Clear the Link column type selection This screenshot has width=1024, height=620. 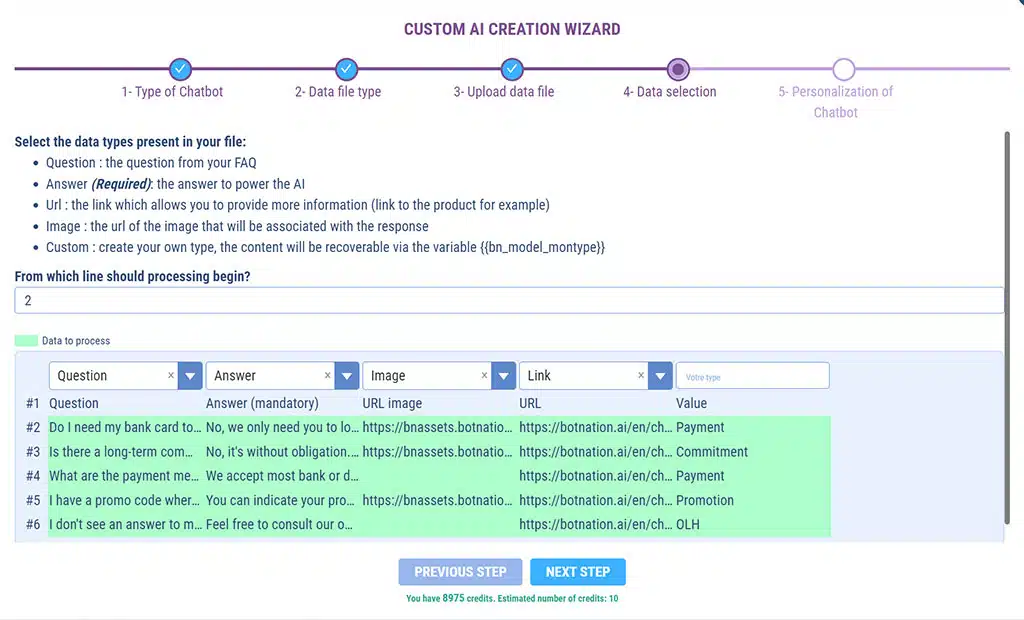point(641,376)
